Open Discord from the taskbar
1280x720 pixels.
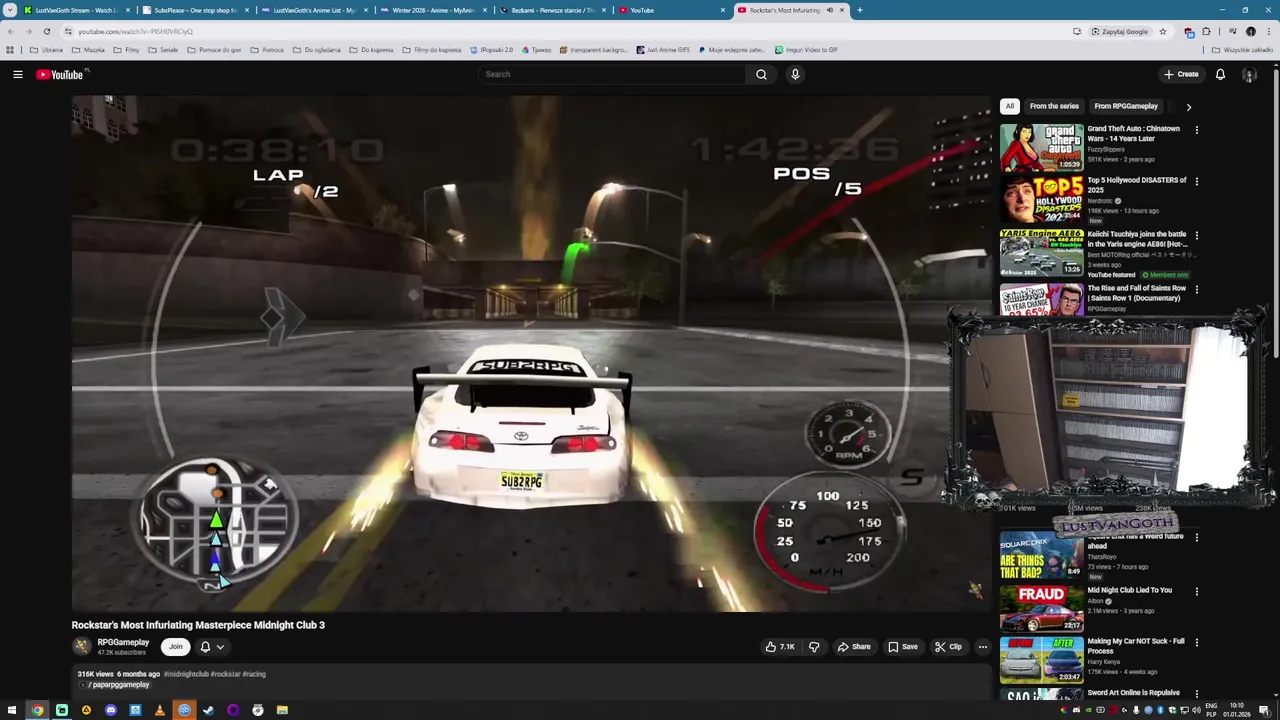[x=111, y=710]
